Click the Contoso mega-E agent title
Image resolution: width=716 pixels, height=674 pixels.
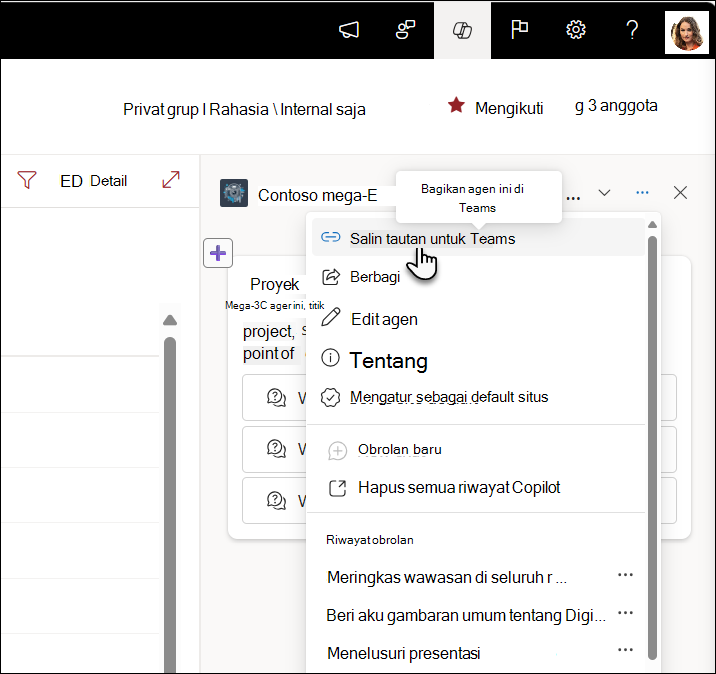pos(317,195)
